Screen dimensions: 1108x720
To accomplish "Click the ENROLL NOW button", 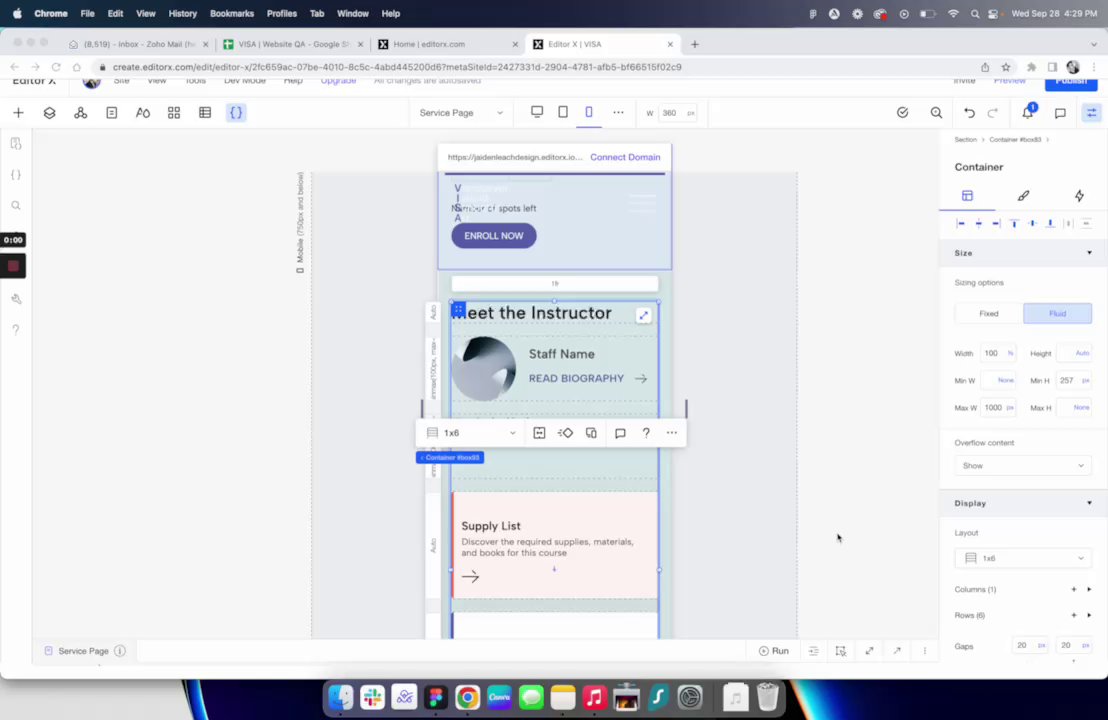I will (x=494, y=236).
